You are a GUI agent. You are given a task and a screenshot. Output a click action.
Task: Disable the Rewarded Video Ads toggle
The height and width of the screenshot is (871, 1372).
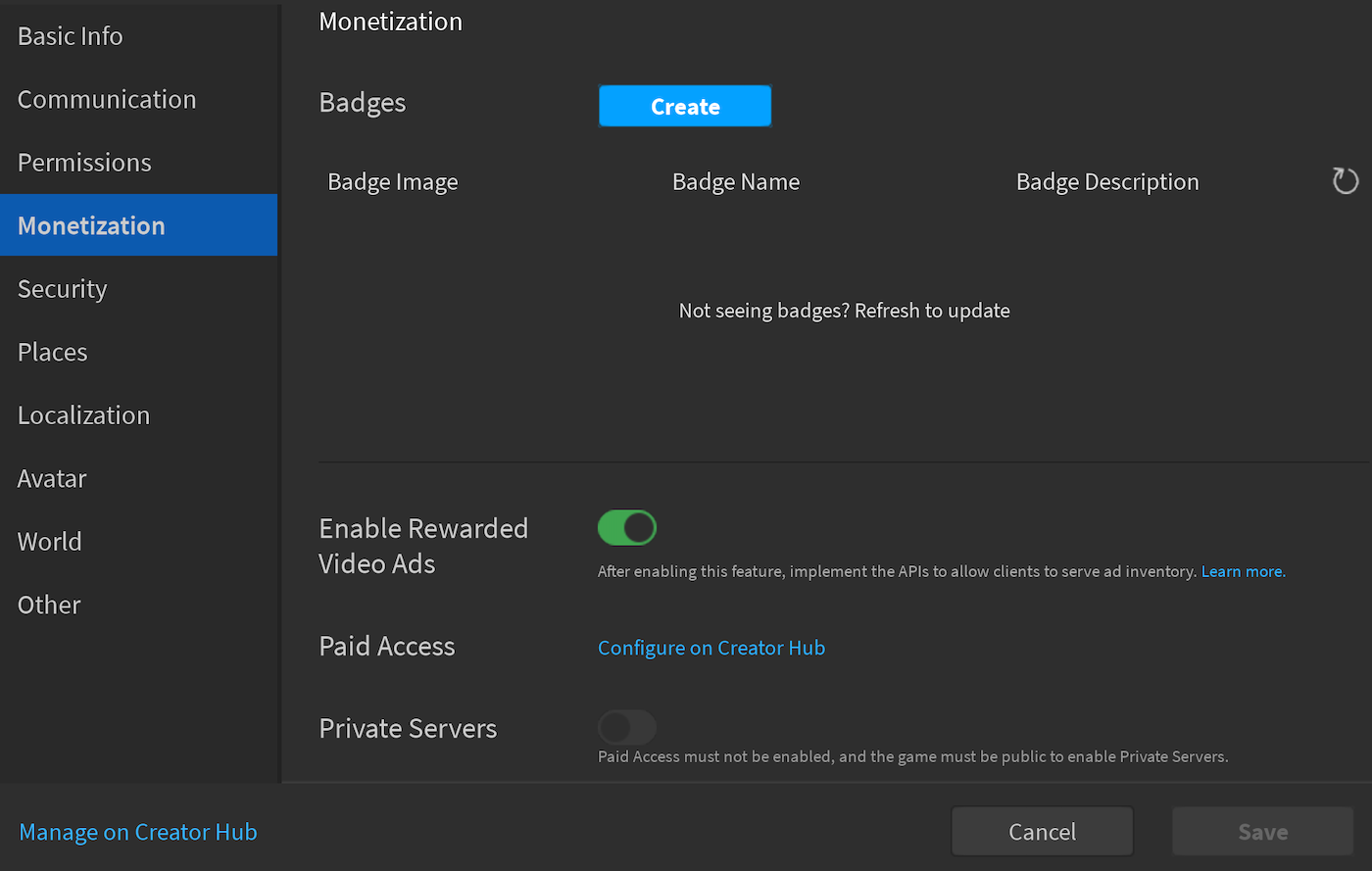[x=627, y=528]
